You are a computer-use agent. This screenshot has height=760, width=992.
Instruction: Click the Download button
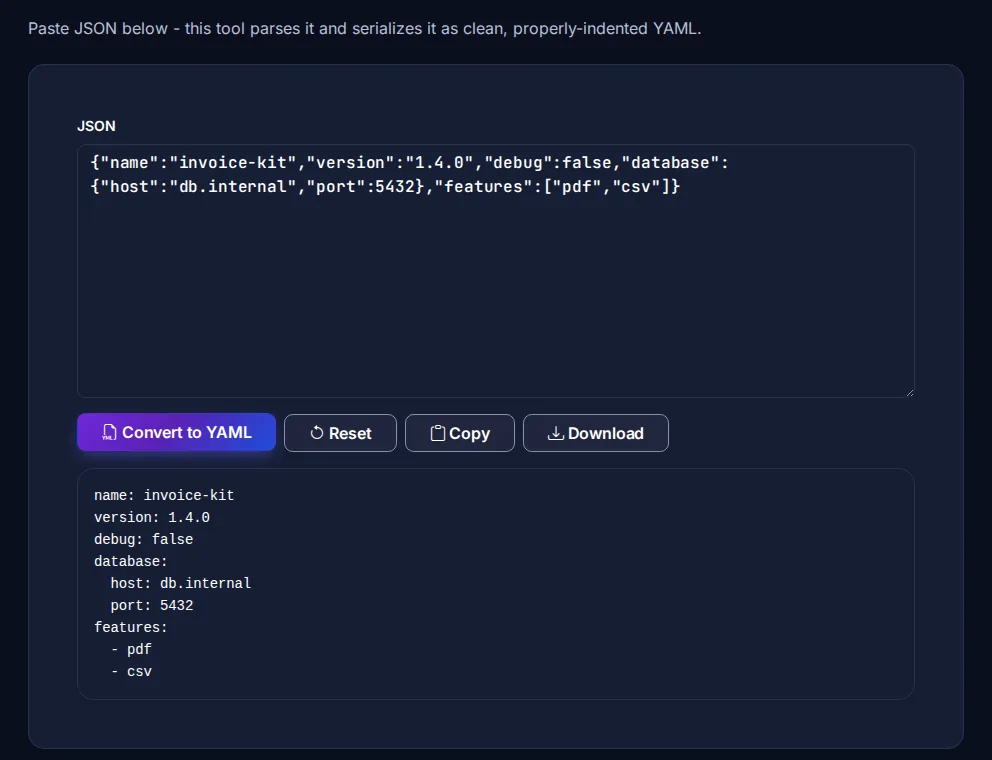click(x=596, y=433)
